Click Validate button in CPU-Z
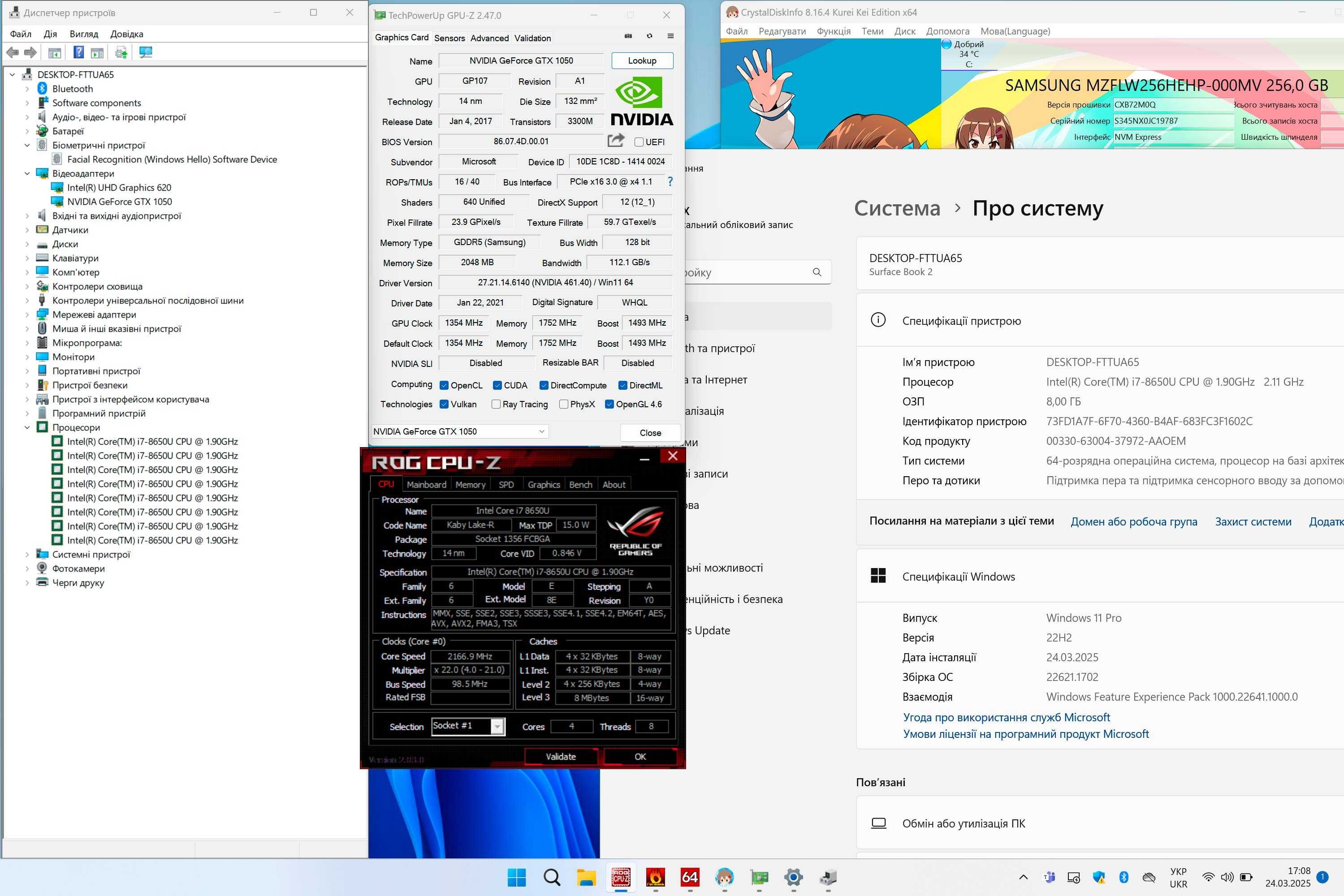 click(561, 757)
